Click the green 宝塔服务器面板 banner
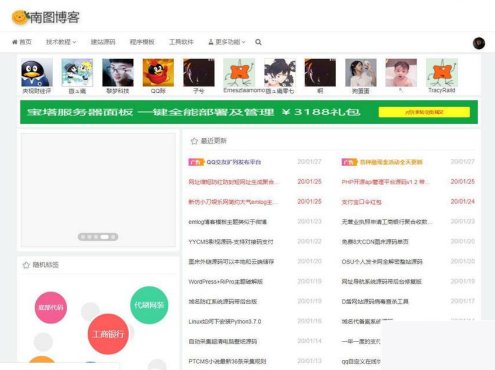Screen dimensions: 495x370 pyautogui.click(x=249, y=112)
